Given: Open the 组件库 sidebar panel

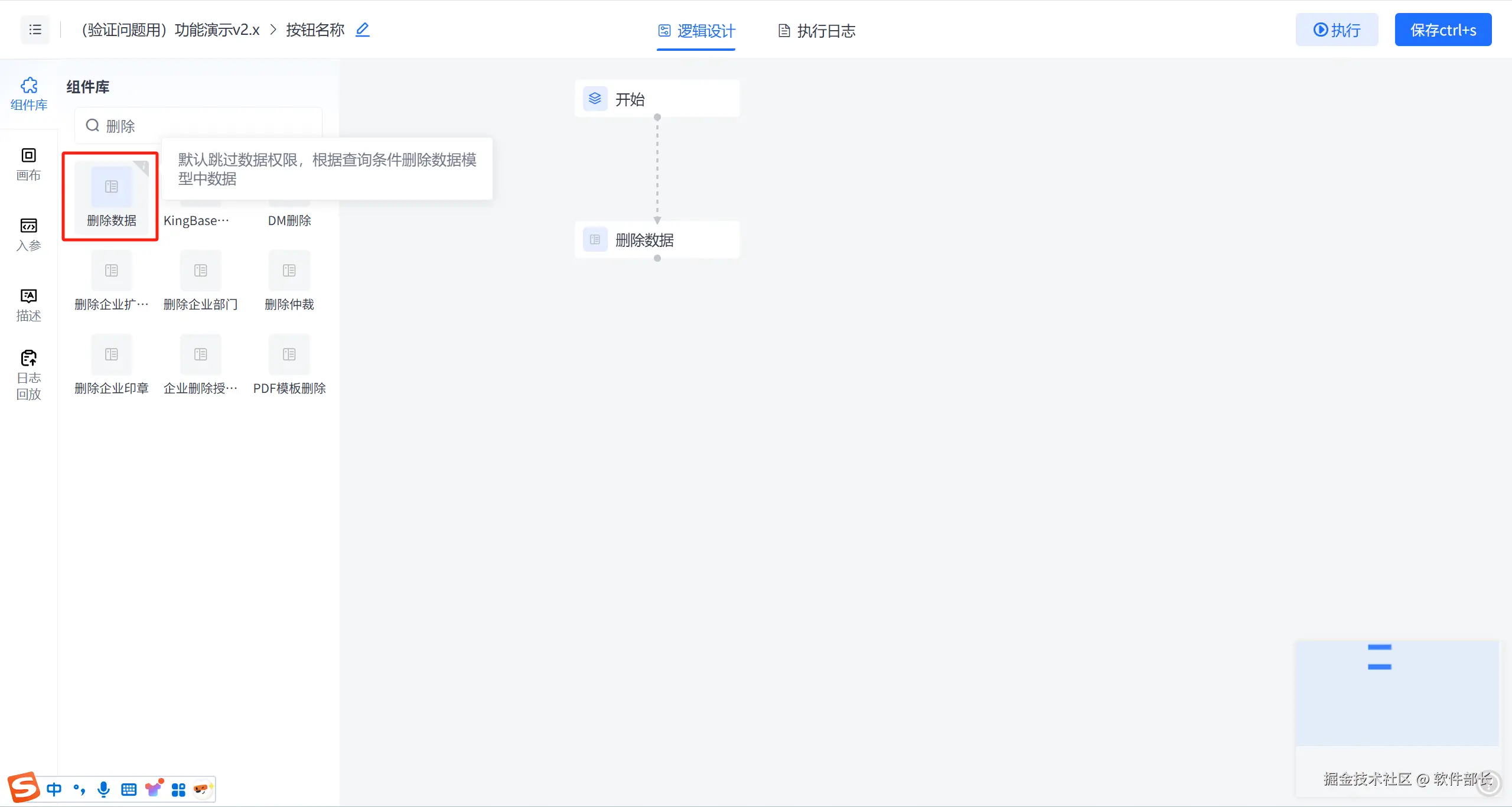Looking at the screenshot, I should click(28, 94).
